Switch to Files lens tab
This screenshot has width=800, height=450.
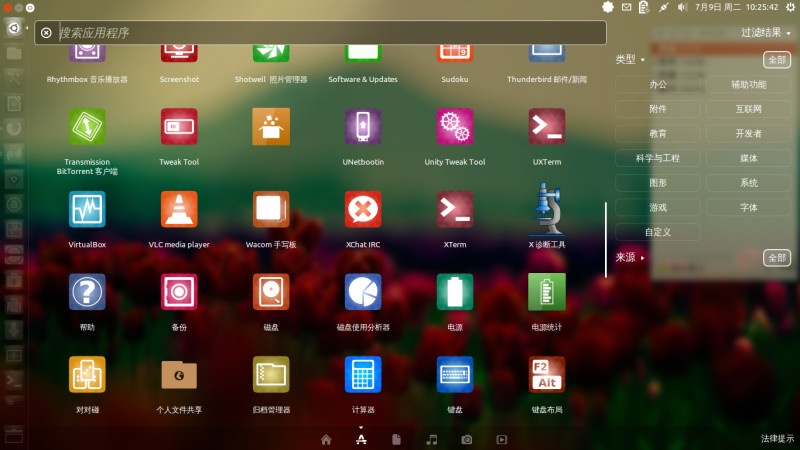(396, 439)
